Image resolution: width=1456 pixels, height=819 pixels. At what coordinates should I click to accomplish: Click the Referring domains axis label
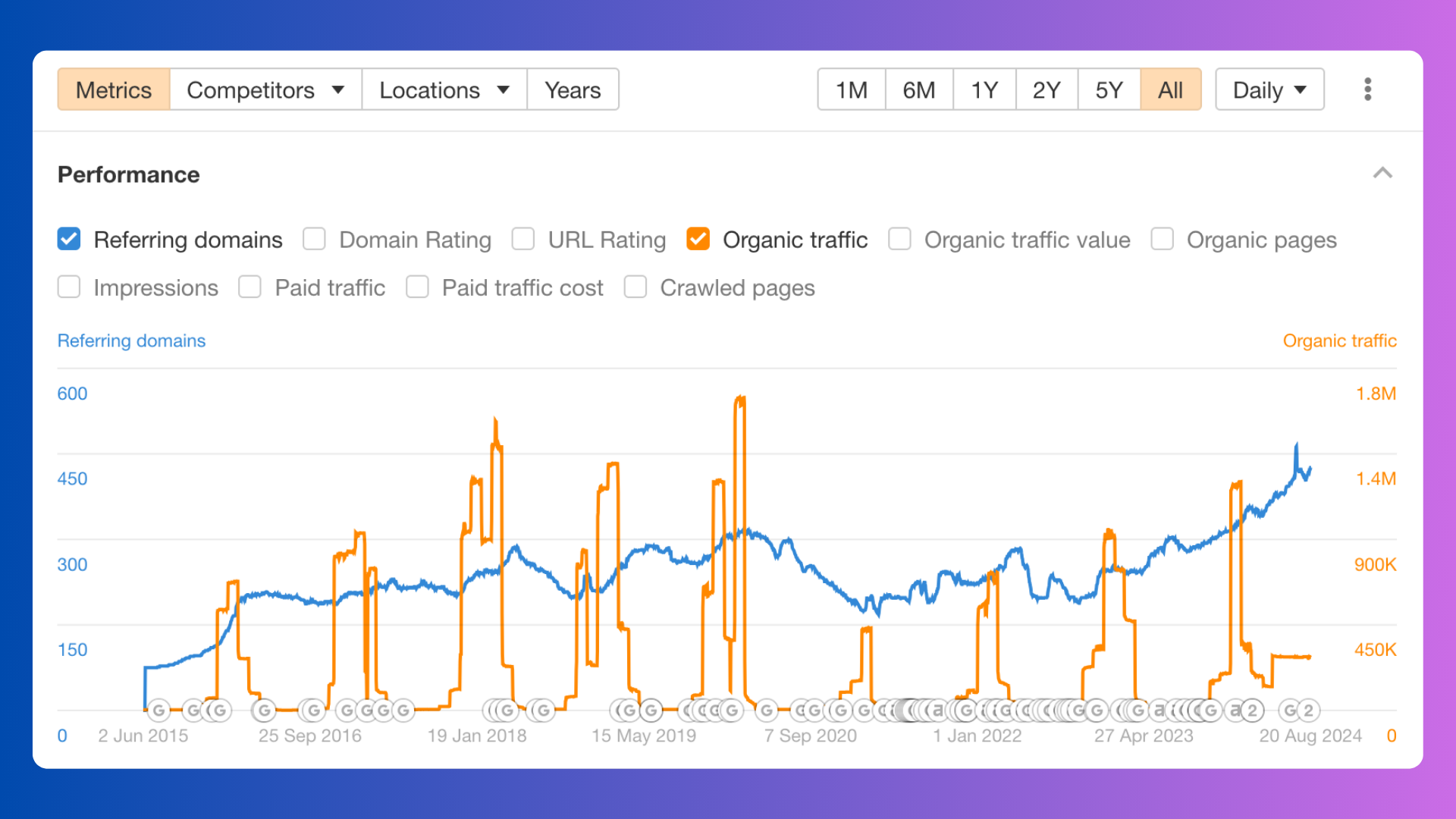131,340
